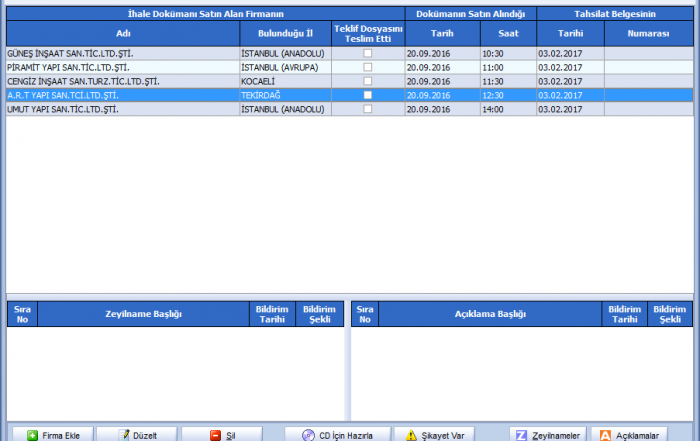Image resolution: width=700 pixels, height=441 pixels.
Task: Click the warning triangle icon on Şikayet Var
Action: click(x=411, y=435)
